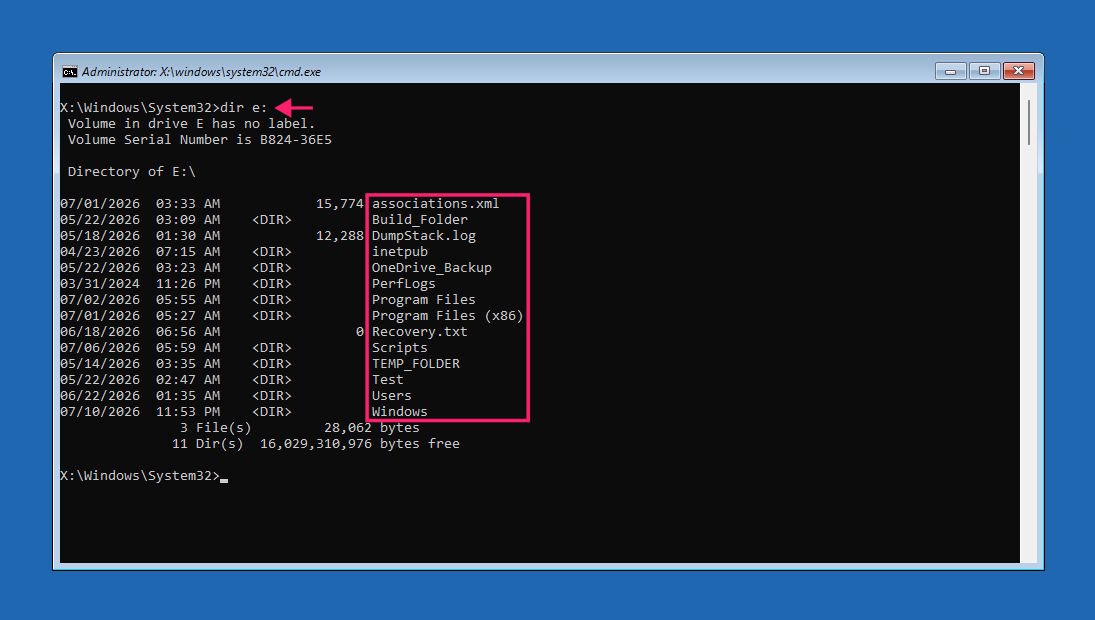Click the window title text X:\windows\system32\cmd.exe
1095x620 pixels.
click(240, 72)
